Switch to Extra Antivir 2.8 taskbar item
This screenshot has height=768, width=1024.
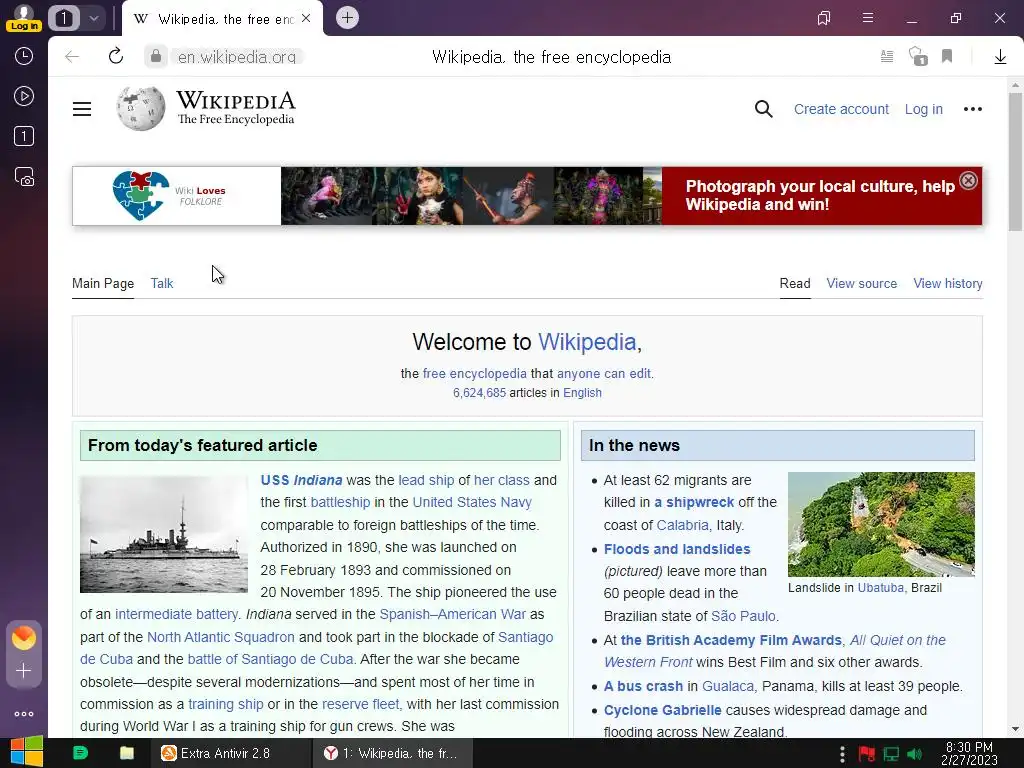(x=229, y=753)
